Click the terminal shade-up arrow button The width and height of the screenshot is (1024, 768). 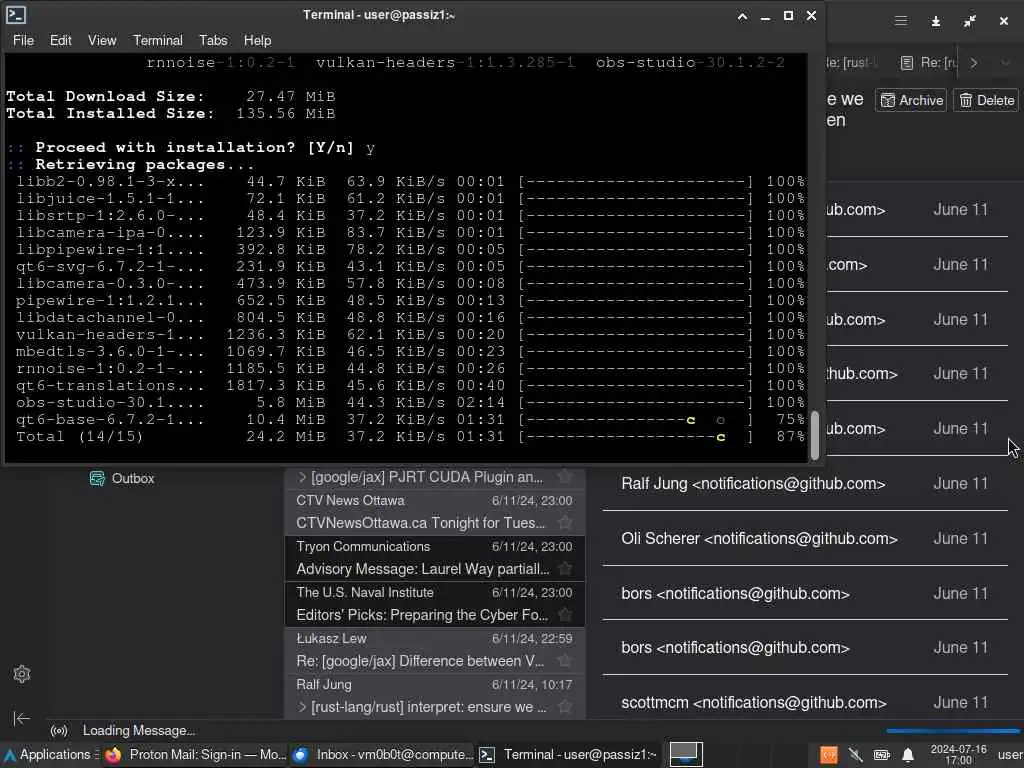743,16
